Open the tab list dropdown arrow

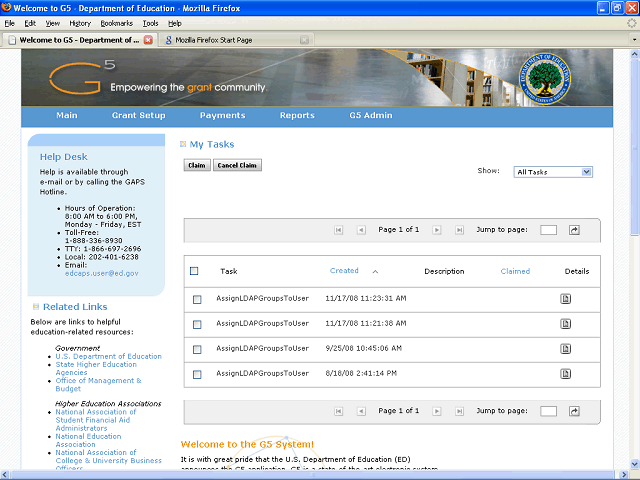634,40
